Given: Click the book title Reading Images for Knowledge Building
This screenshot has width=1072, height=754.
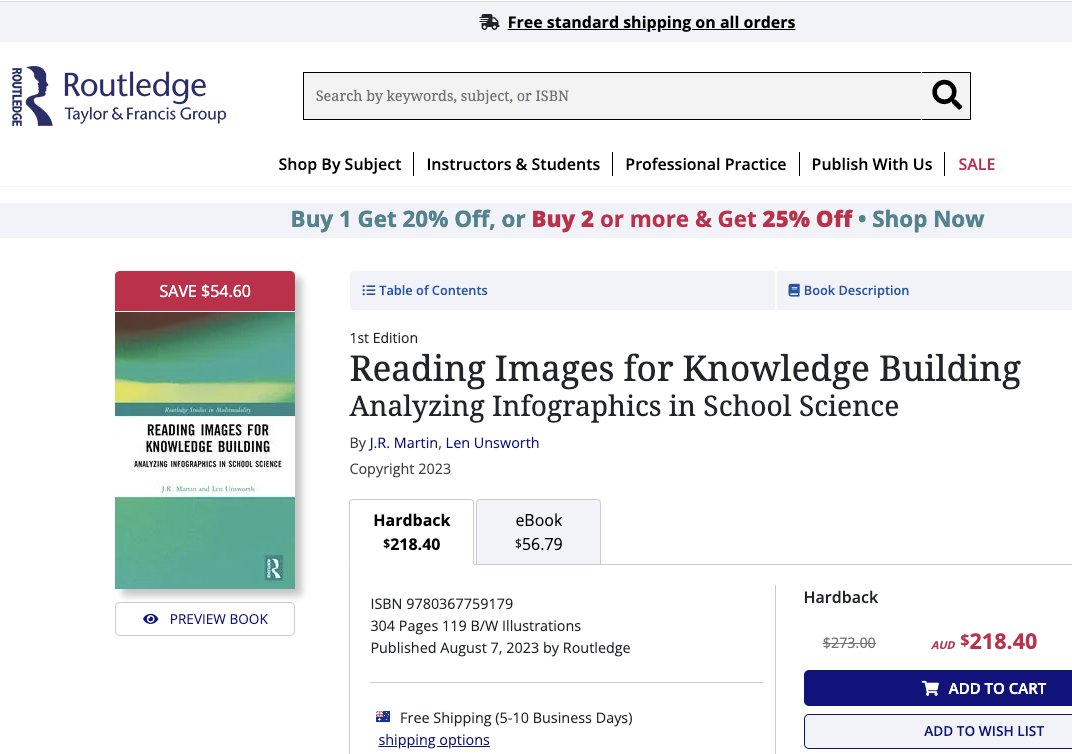Looking at the screenshot, I should tap(685, 369).
